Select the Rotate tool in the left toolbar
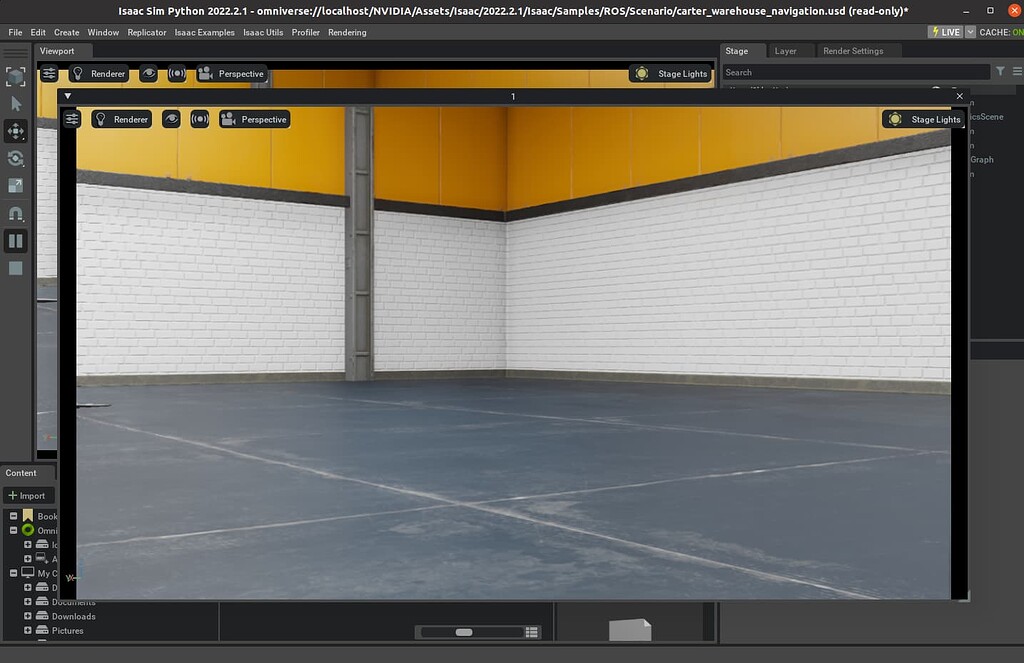The width and height of the screenshot is (1024, 663). (14, 158)
